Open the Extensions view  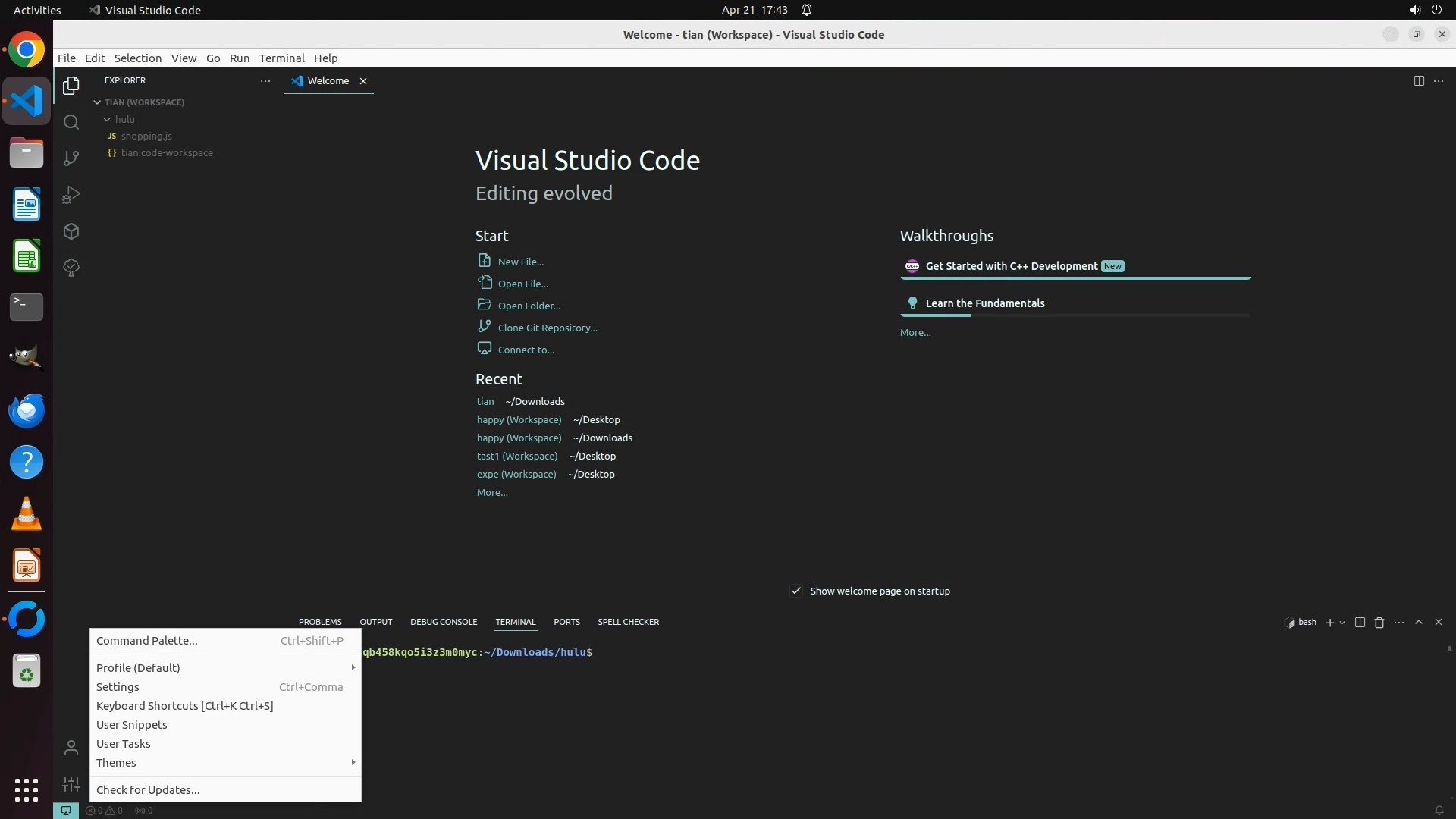[71, 231]
